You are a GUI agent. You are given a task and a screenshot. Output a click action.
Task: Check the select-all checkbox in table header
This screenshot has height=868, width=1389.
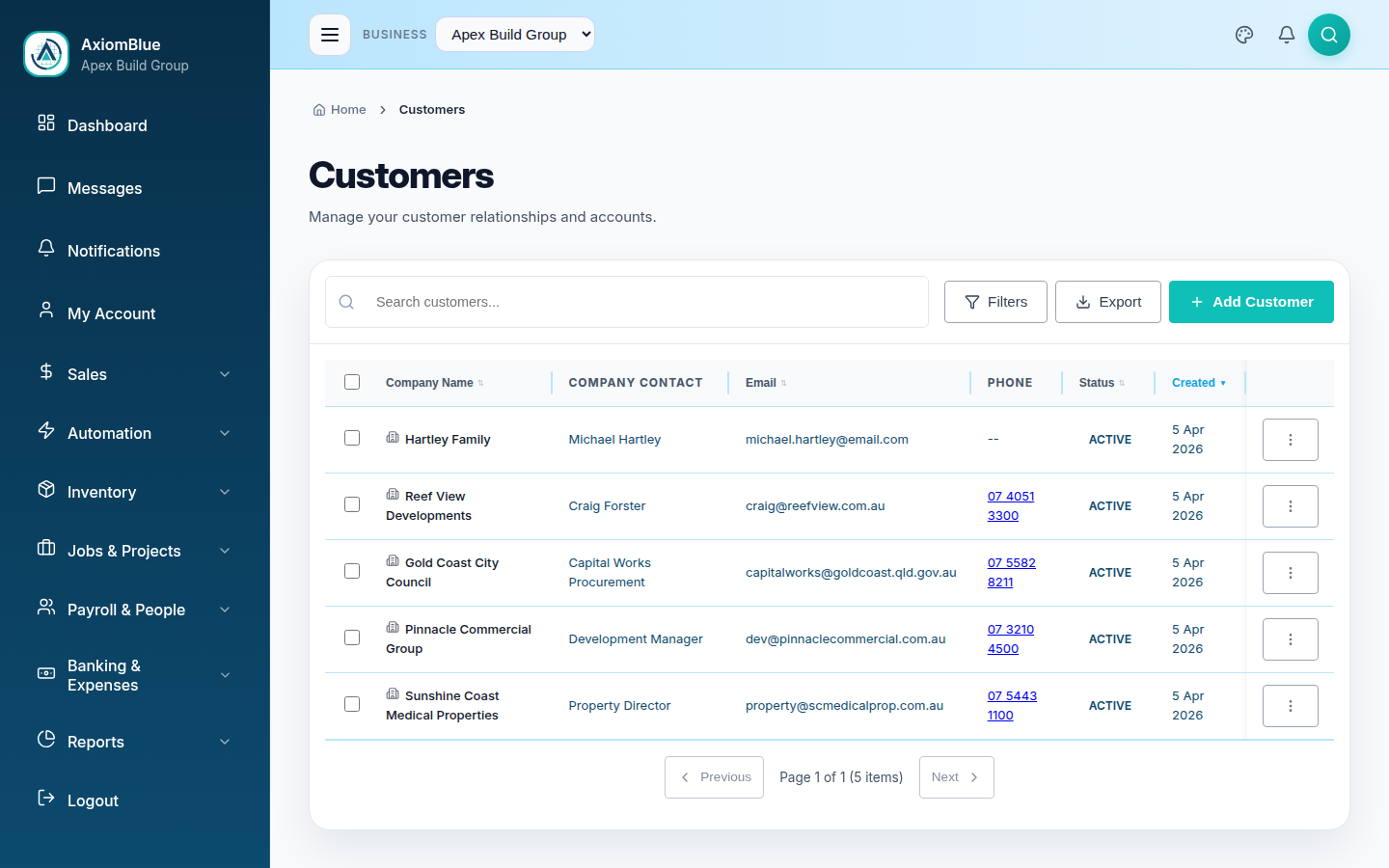352,382
